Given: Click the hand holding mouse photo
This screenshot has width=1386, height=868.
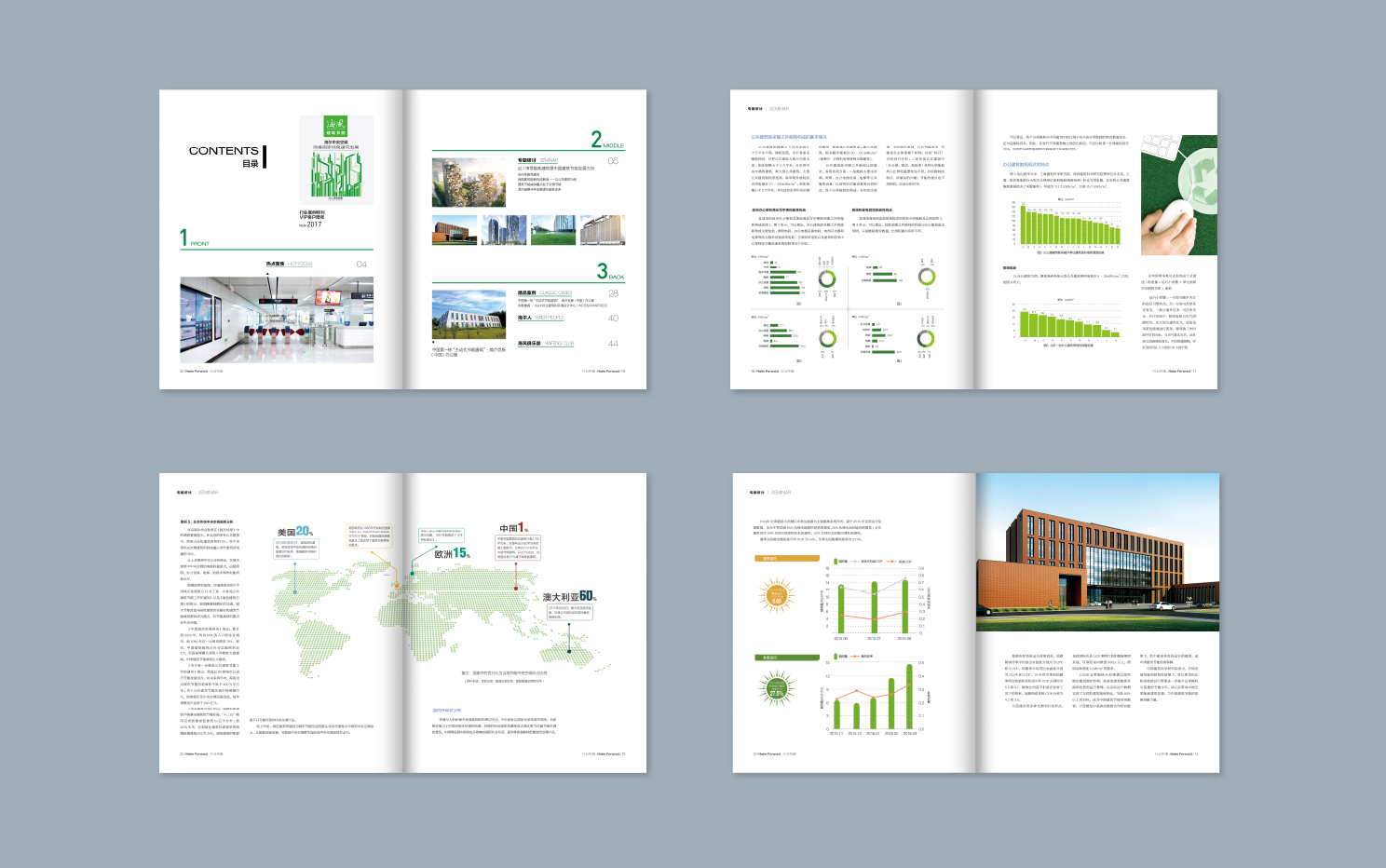Looking at the screenshot, I should pos(1179,196).
